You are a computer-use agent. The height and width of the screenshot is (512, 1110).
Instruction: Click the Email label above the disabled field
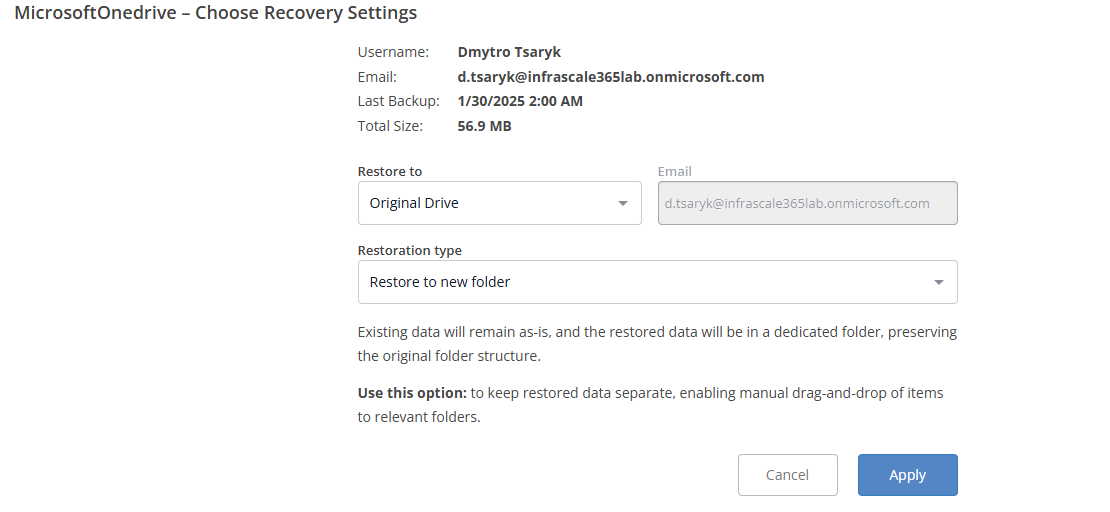675,171
